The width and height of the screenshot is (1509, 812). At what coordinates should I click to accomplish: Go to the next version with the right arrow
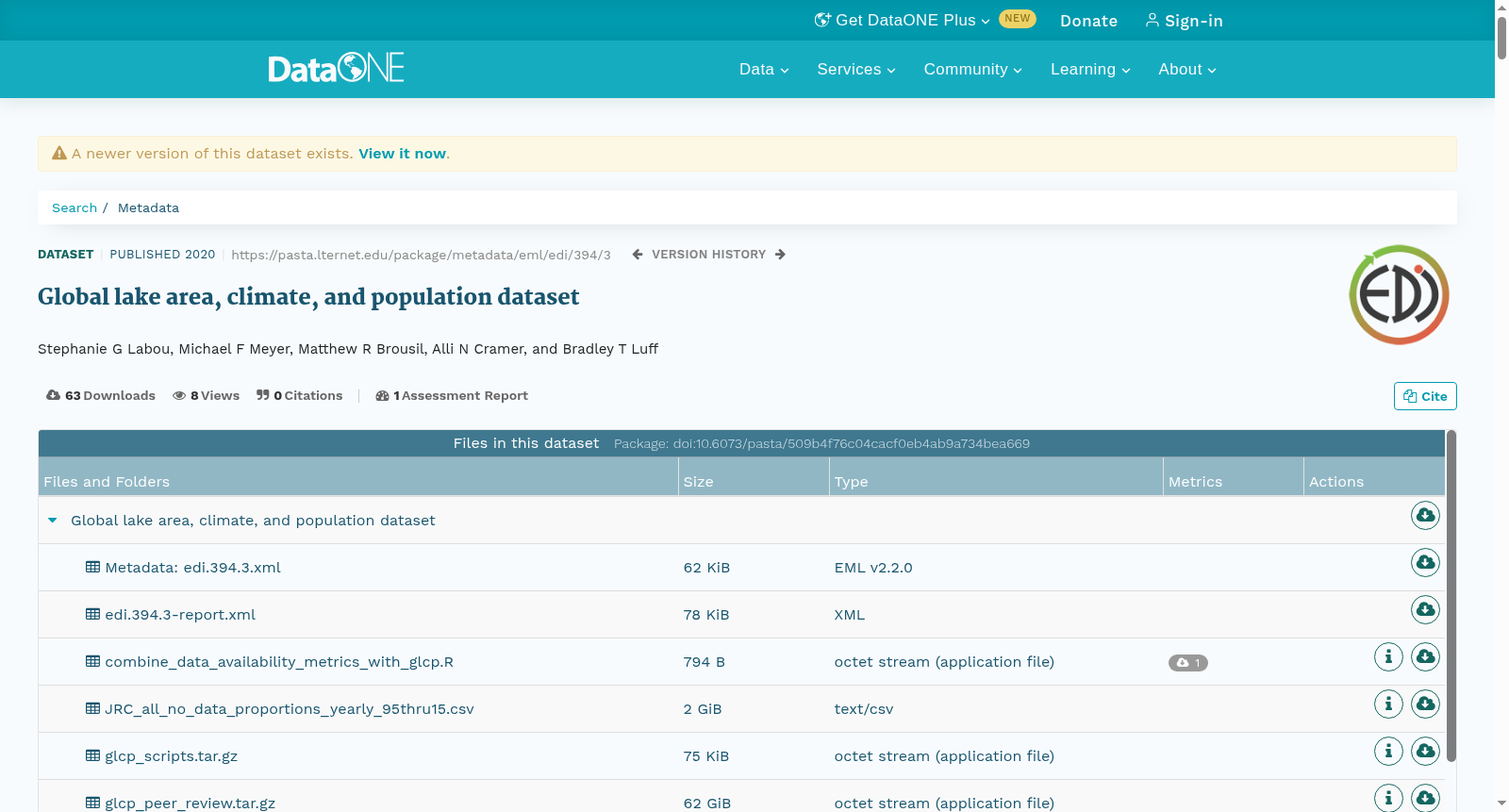point(780,255)
